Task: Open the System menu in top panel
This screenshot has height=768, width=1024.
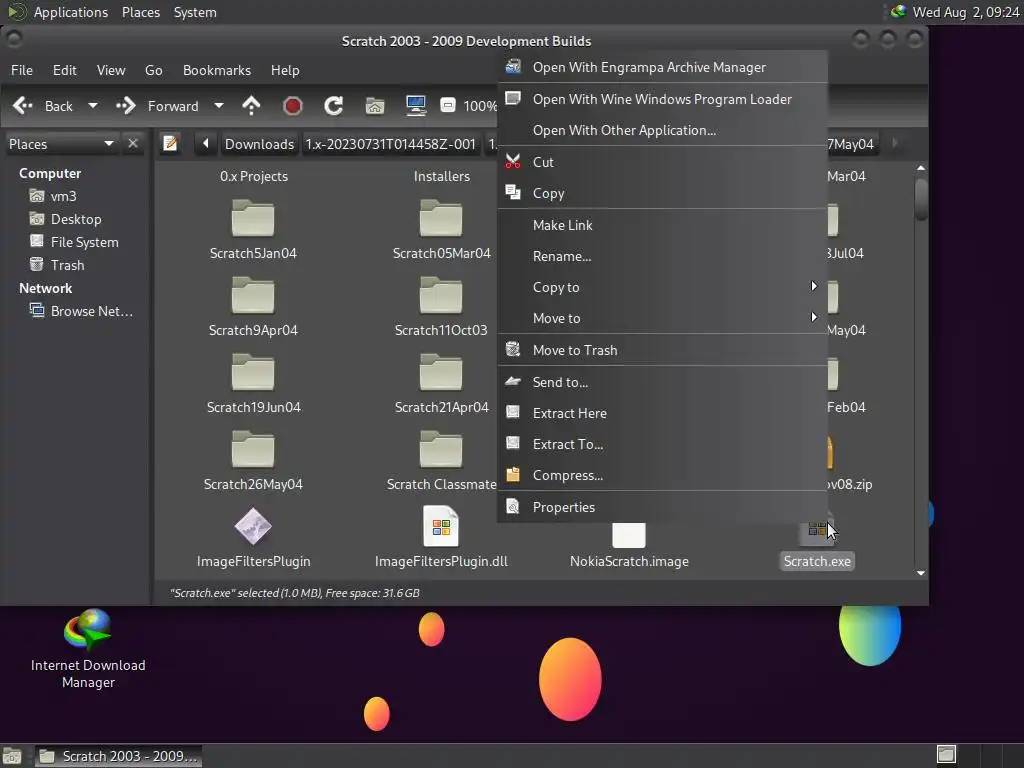Action: pyautogui.click(x=195, y=12)
